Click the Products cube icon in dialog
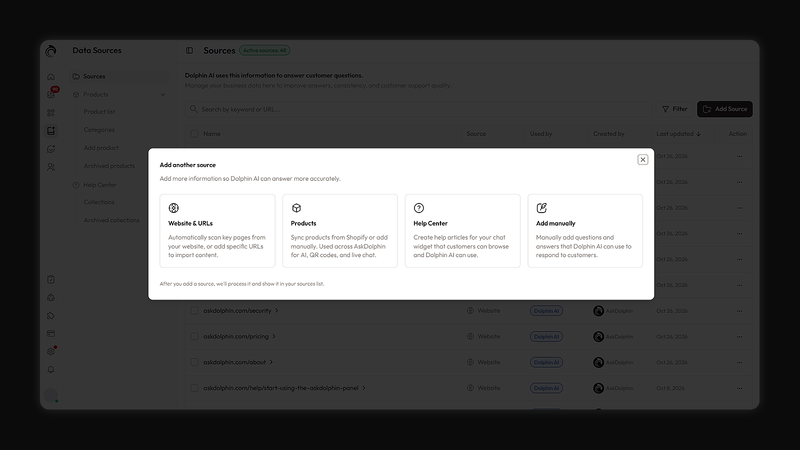Viewport: 800px width, 450px height. tap(296, 208)
